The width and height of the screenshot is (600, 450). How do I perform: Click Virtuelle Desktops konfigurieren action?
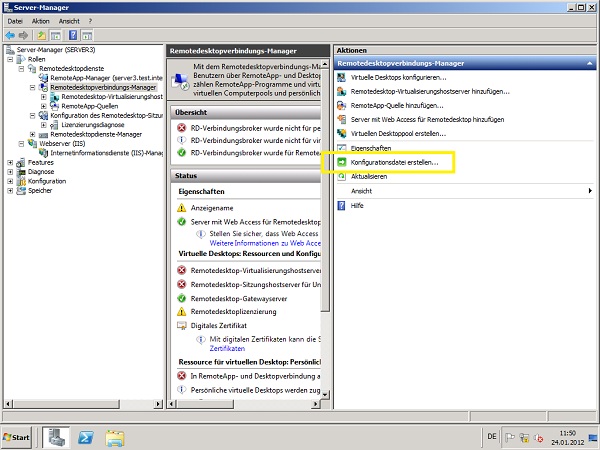point(399,77)
